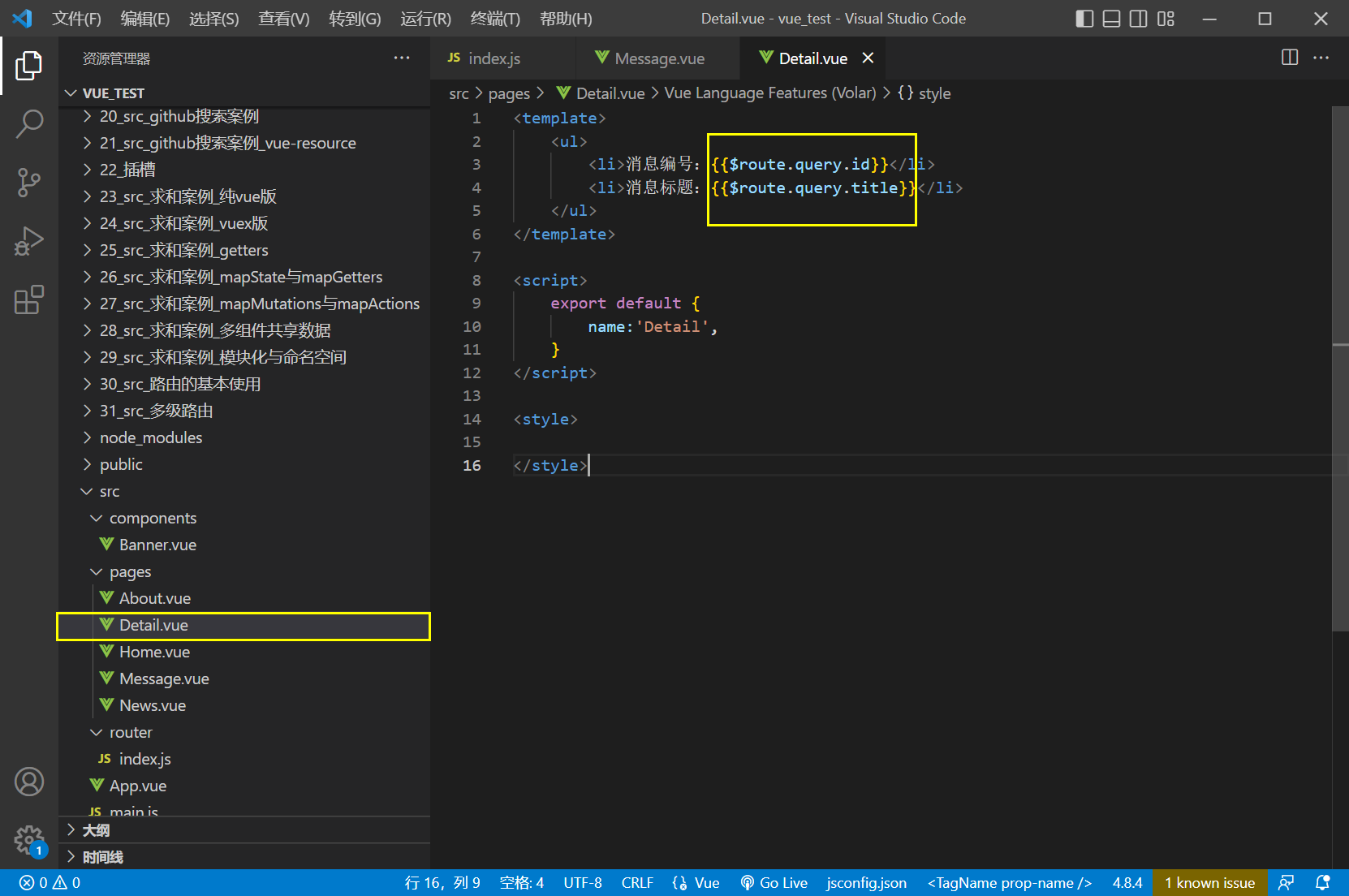The width and height of the screenshot is (1349, 896).
Task: Open the Manage gear icon
Action: pyautogui.click(x=29, y=840)
